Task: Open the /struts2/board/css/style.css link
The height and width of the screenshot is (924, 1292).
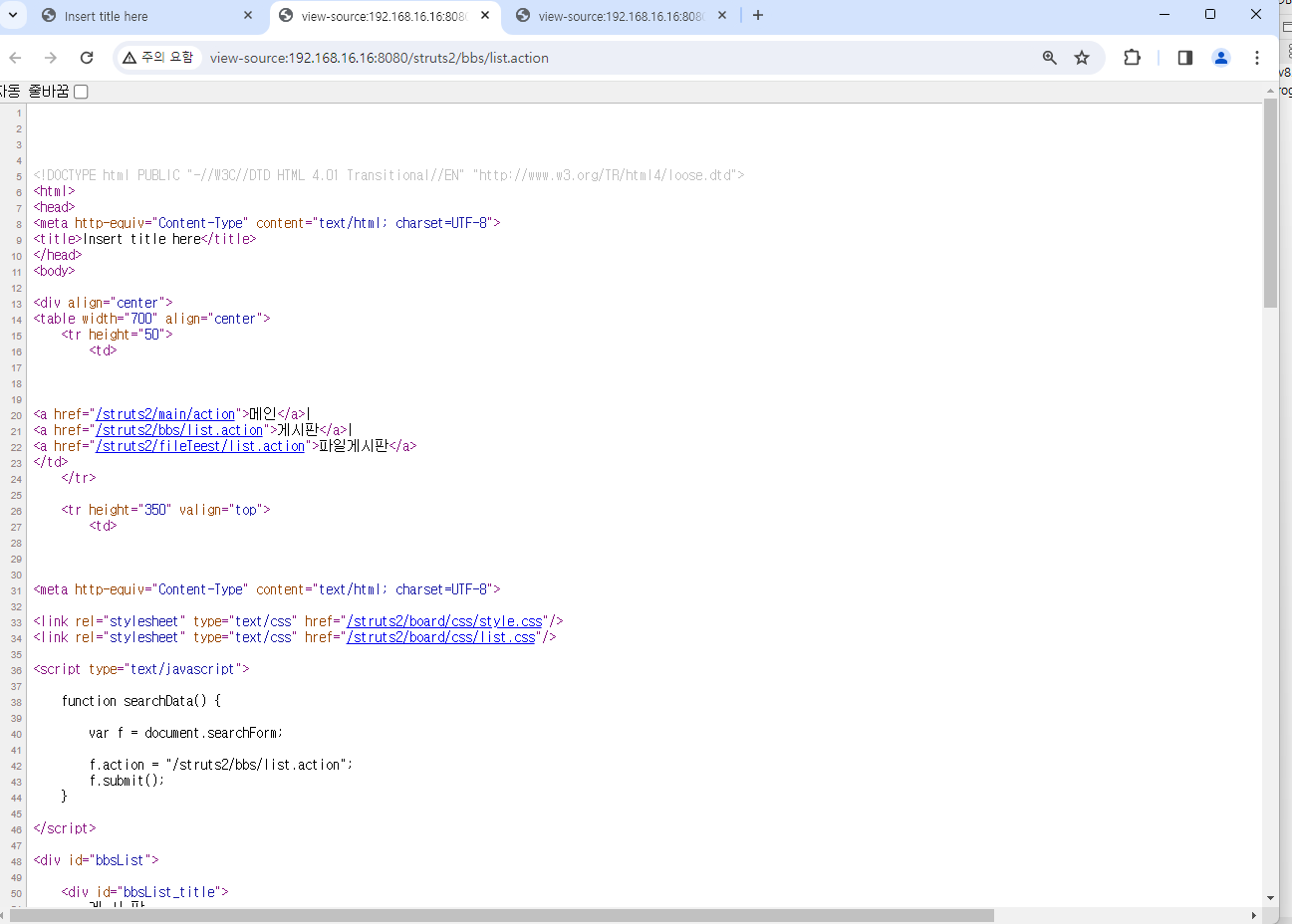Action: tap(444, 621)
